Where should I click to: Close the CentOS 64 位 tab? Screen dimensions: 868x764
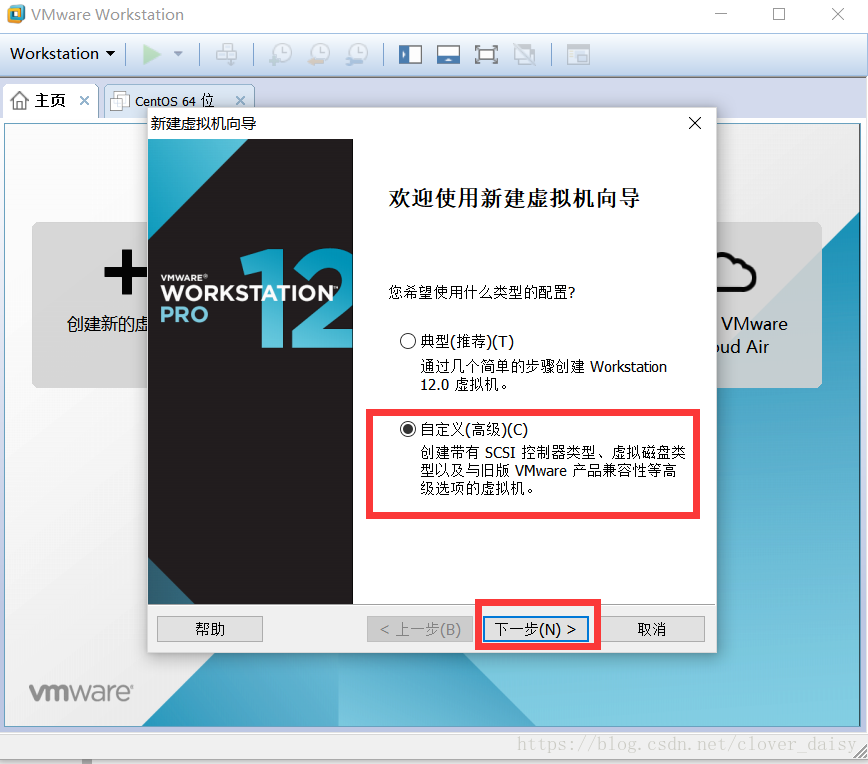tap(240, 101)
